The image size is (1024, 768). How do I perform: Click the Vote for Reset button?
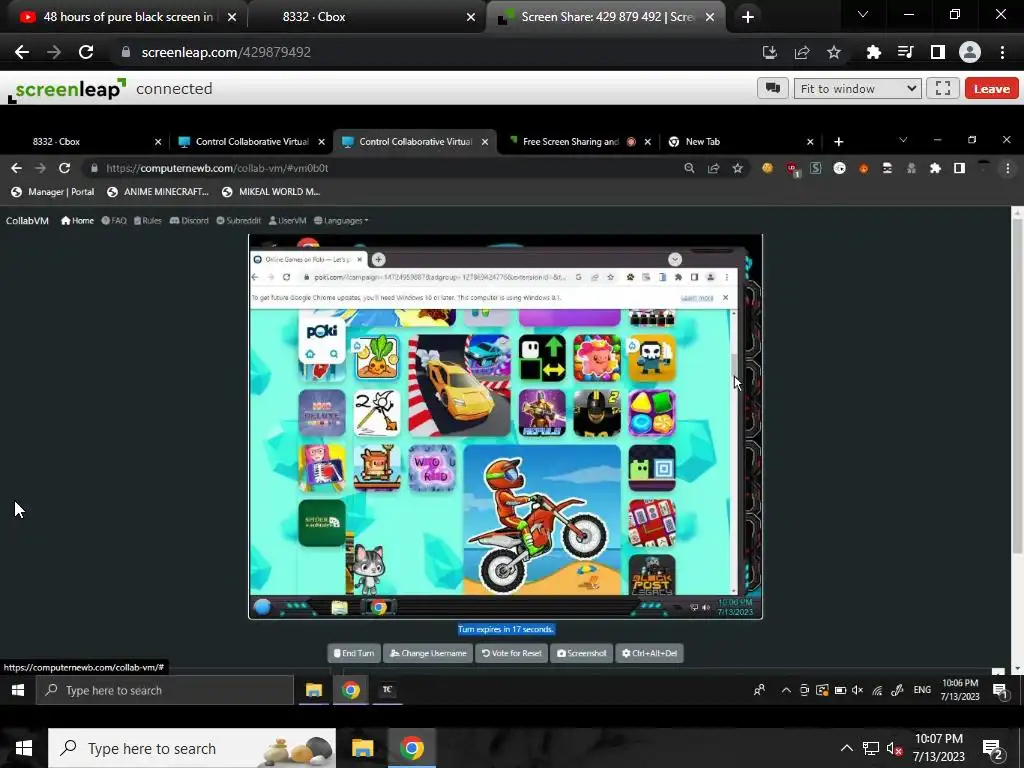(511, 653)
